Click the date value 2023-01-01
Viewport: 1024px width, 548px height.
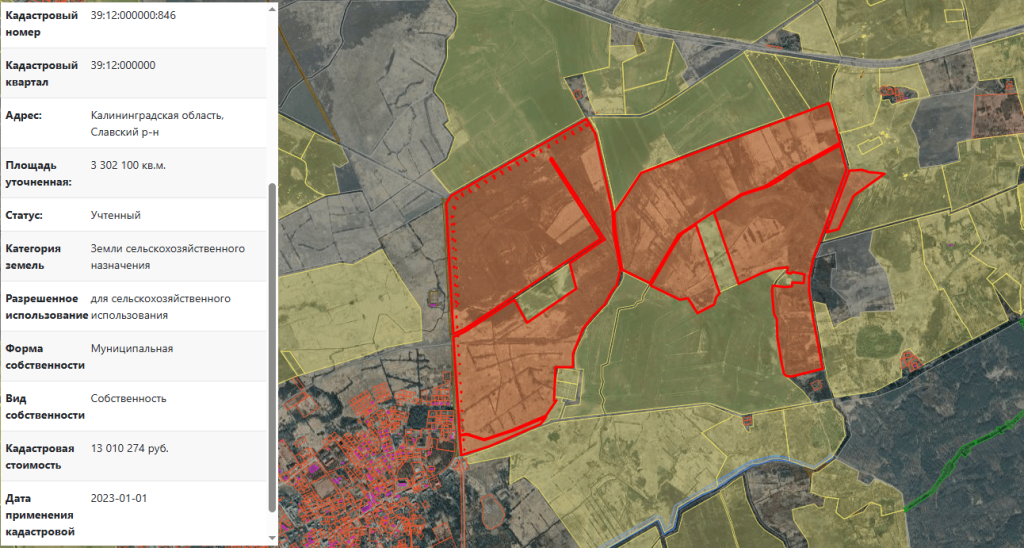coord(118,498)
